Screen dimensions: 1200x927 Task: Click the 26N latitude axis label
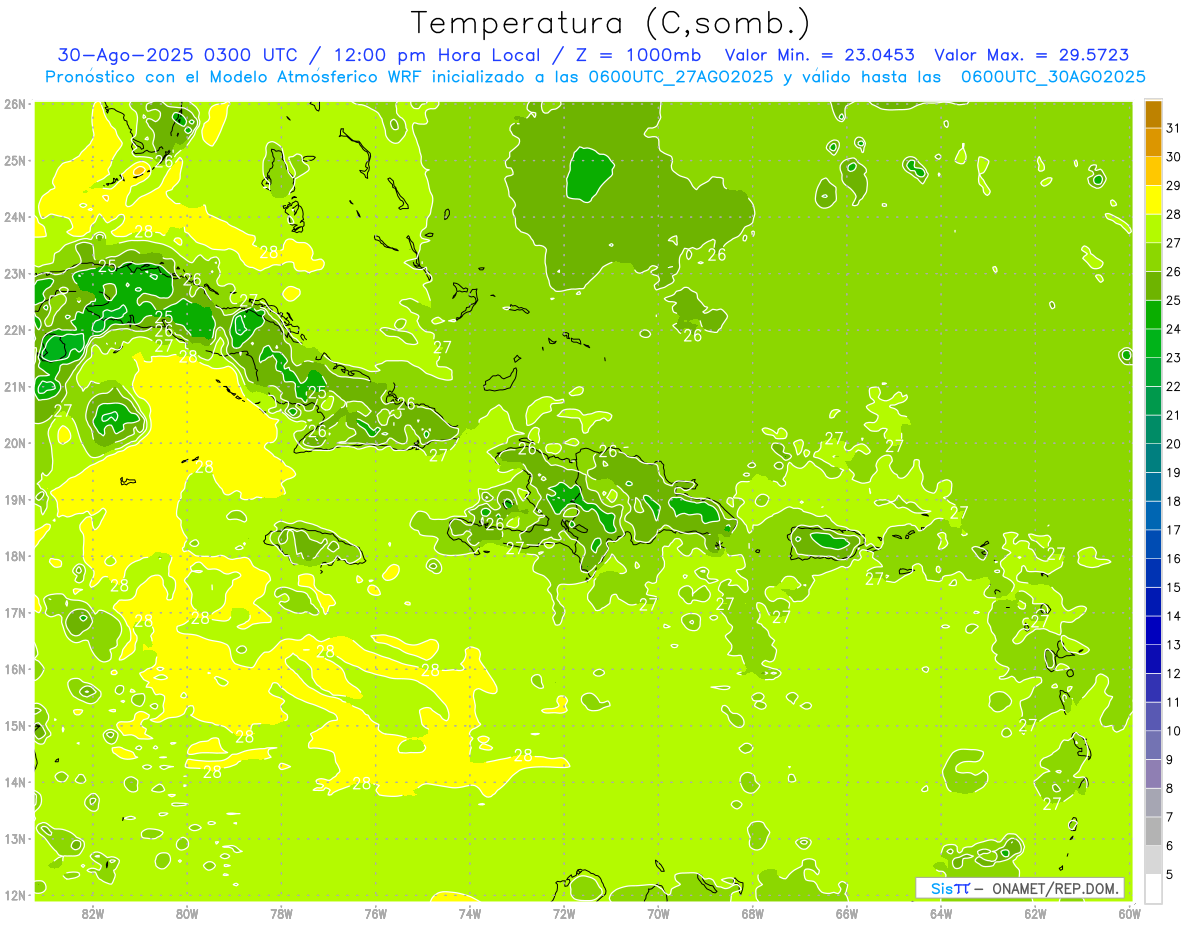(x=15, y=104)
